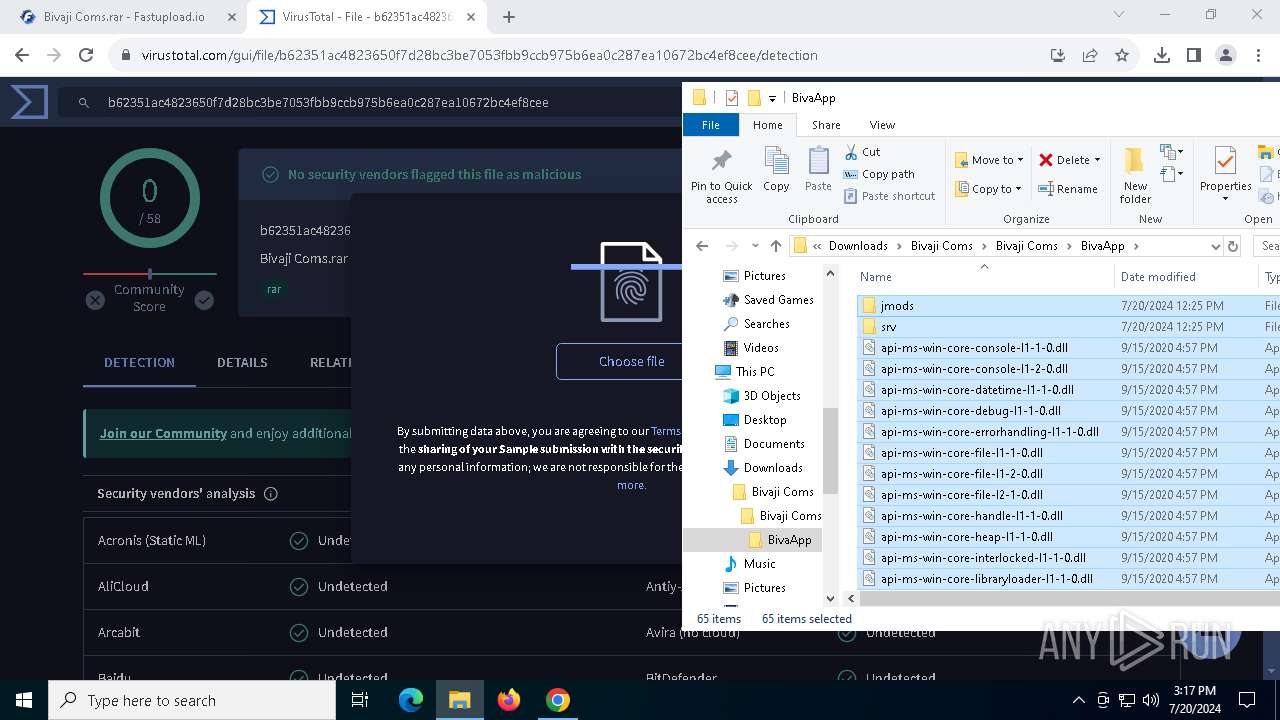Select Documents in navigation pane
Viewport: 1280px width, 720px height.
click(x=773, y=444)
